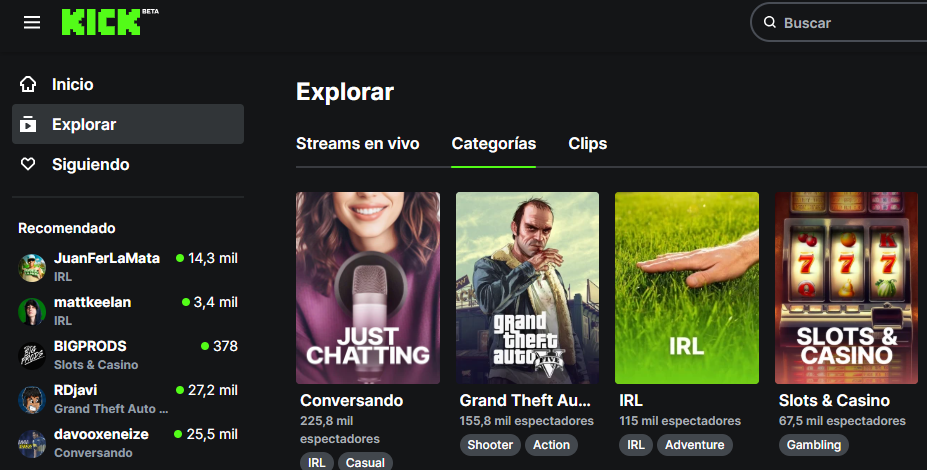Open the IRL grass category thumbnail
The width and height of the screenshot is (927, 470).
click(x=687, y=288)
